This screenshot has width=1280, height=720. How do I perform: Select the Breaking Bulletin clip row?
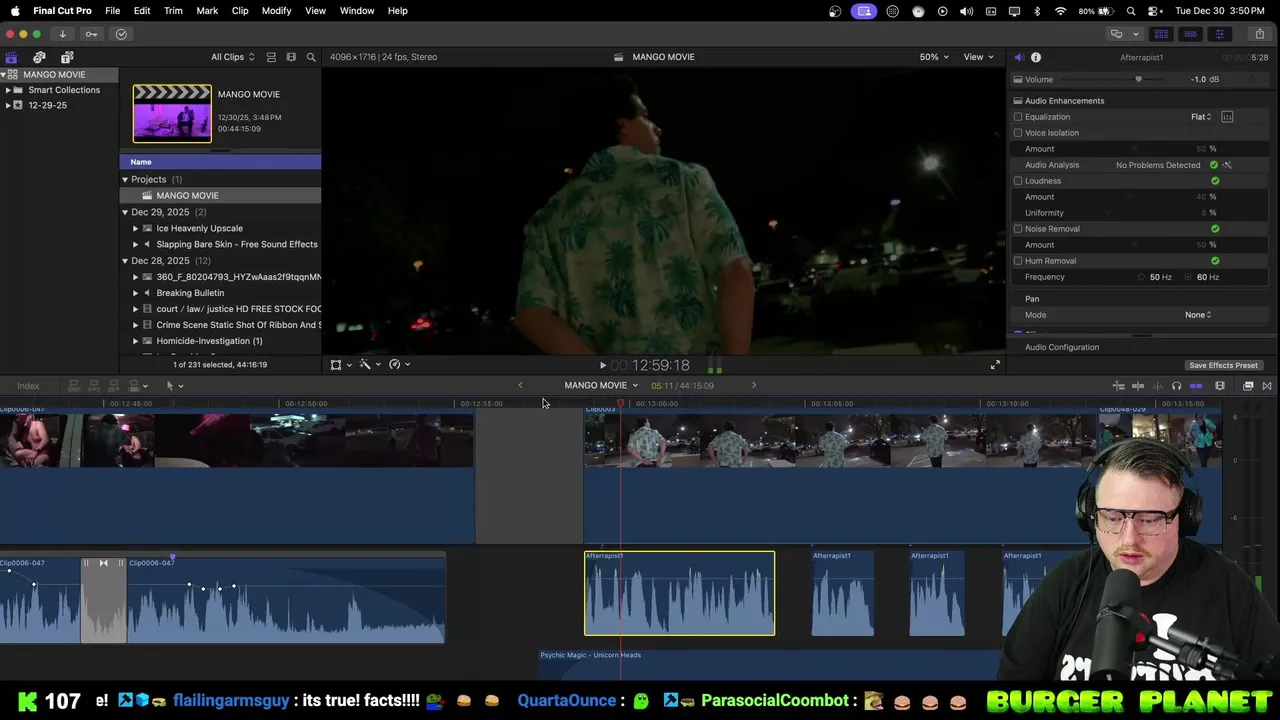click(221, 293)
